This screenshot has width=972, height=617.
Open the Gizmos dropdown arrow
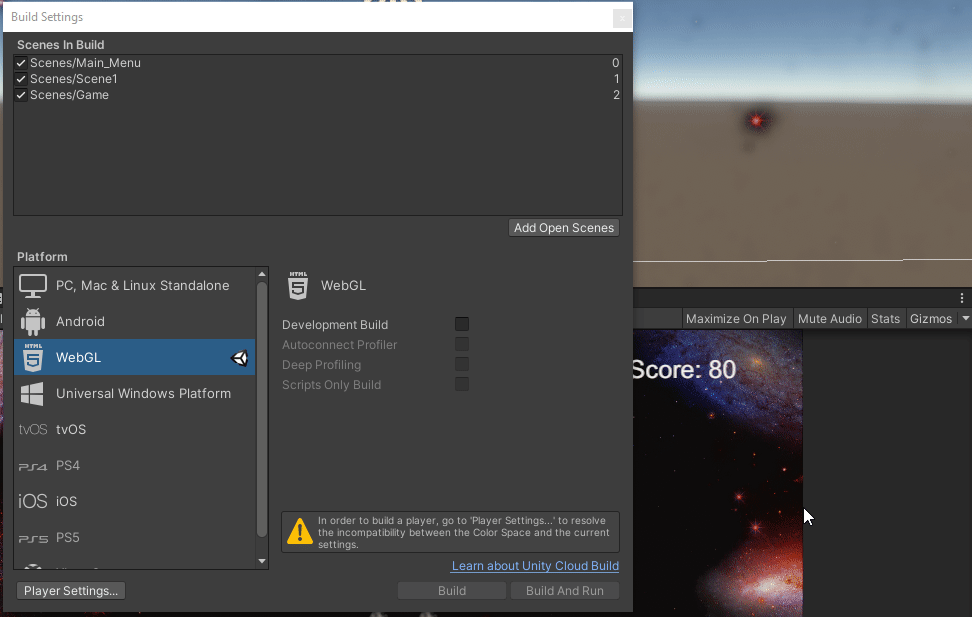(x=965, y=319)
